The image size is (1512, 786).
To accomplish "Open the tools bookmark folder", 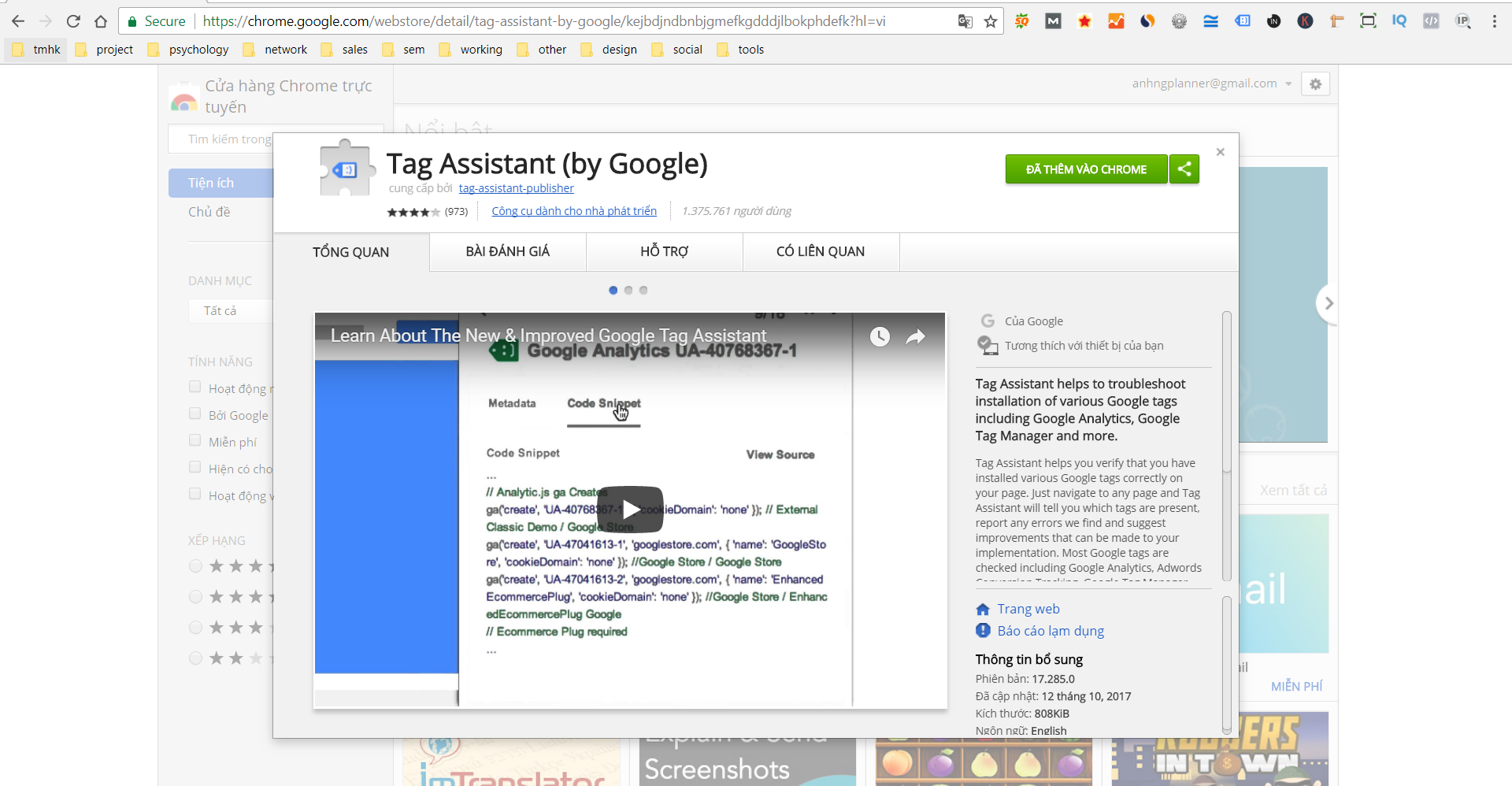I will 740,50.
